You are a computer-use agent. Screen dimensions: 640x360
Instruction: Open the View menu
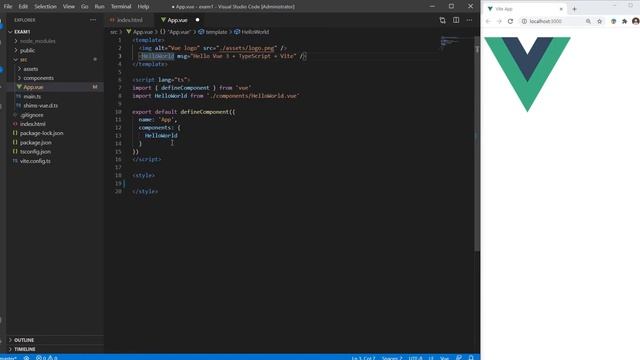coord(69,7)
